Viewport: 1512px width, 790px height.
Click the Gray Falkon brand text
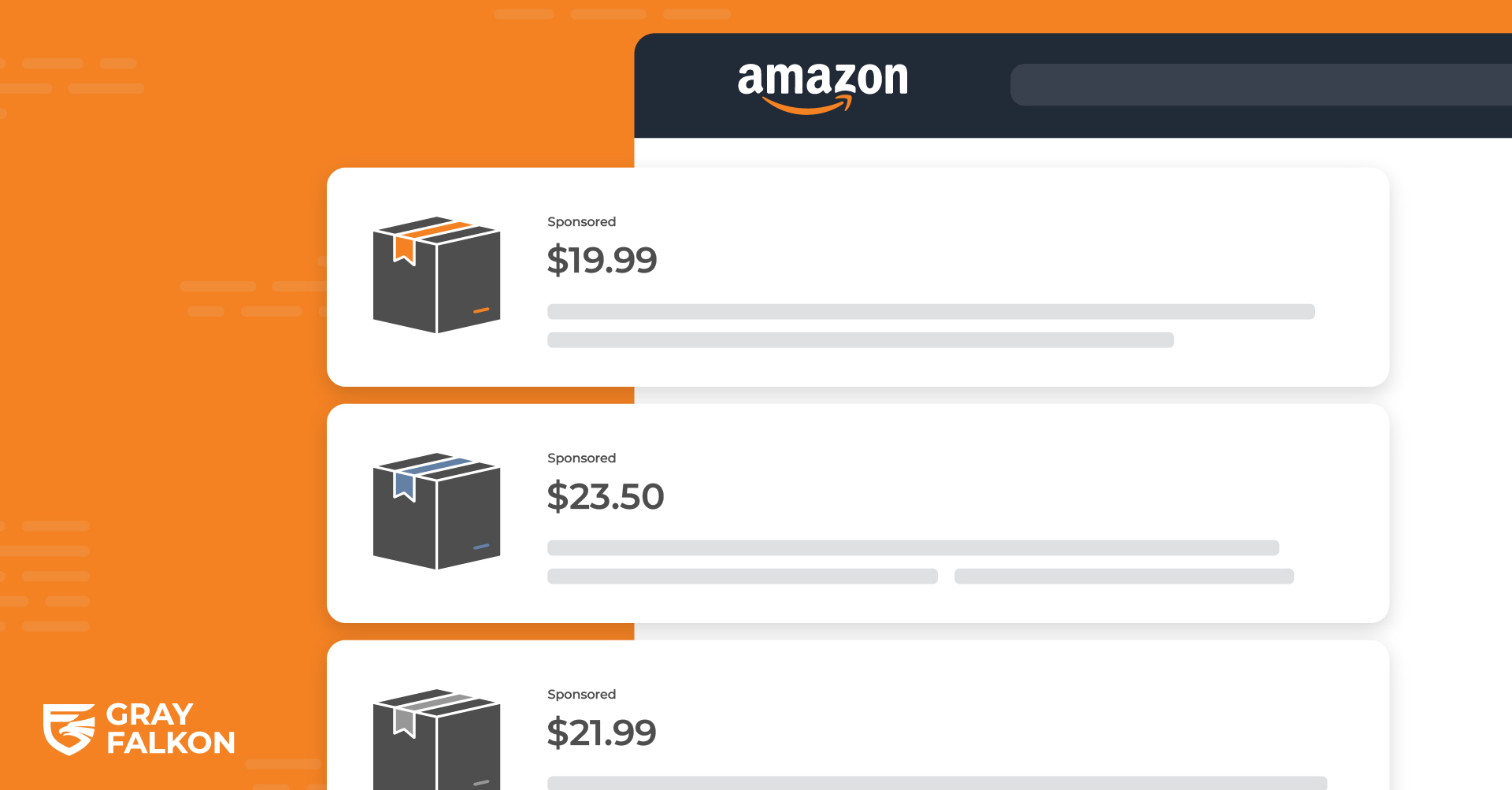click(170, 729)
